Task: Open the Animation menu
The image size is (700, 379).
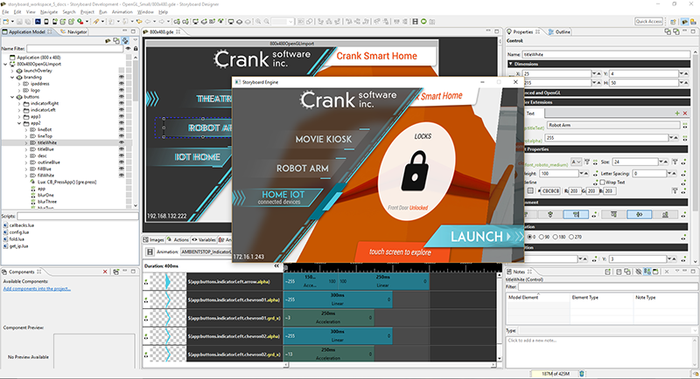Action: (122, 12)
